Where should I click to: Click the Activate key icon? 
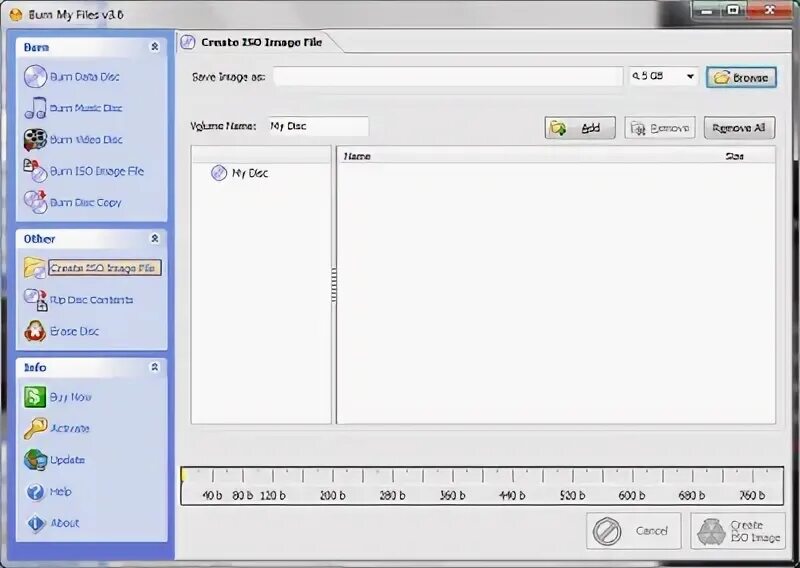point(35,428)
